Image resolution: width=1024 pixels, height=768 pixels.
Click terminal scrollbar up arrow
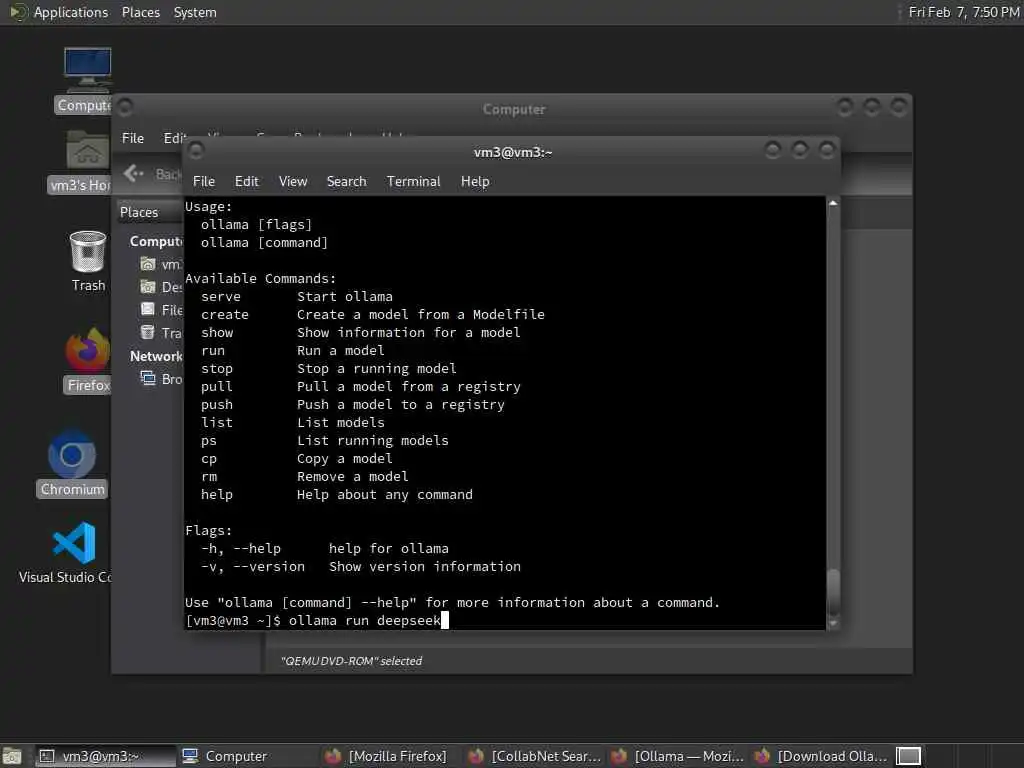(x=833, y=203)
